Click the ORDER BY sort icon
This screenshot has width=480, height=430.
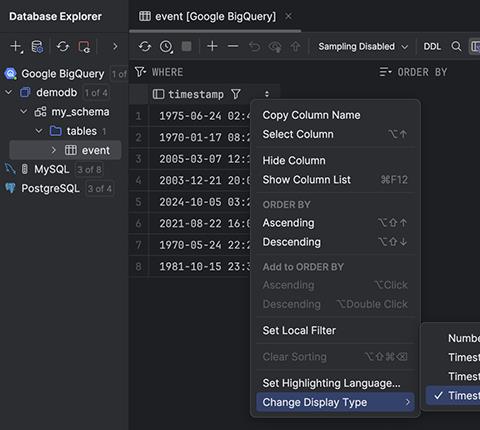[385, 72]
